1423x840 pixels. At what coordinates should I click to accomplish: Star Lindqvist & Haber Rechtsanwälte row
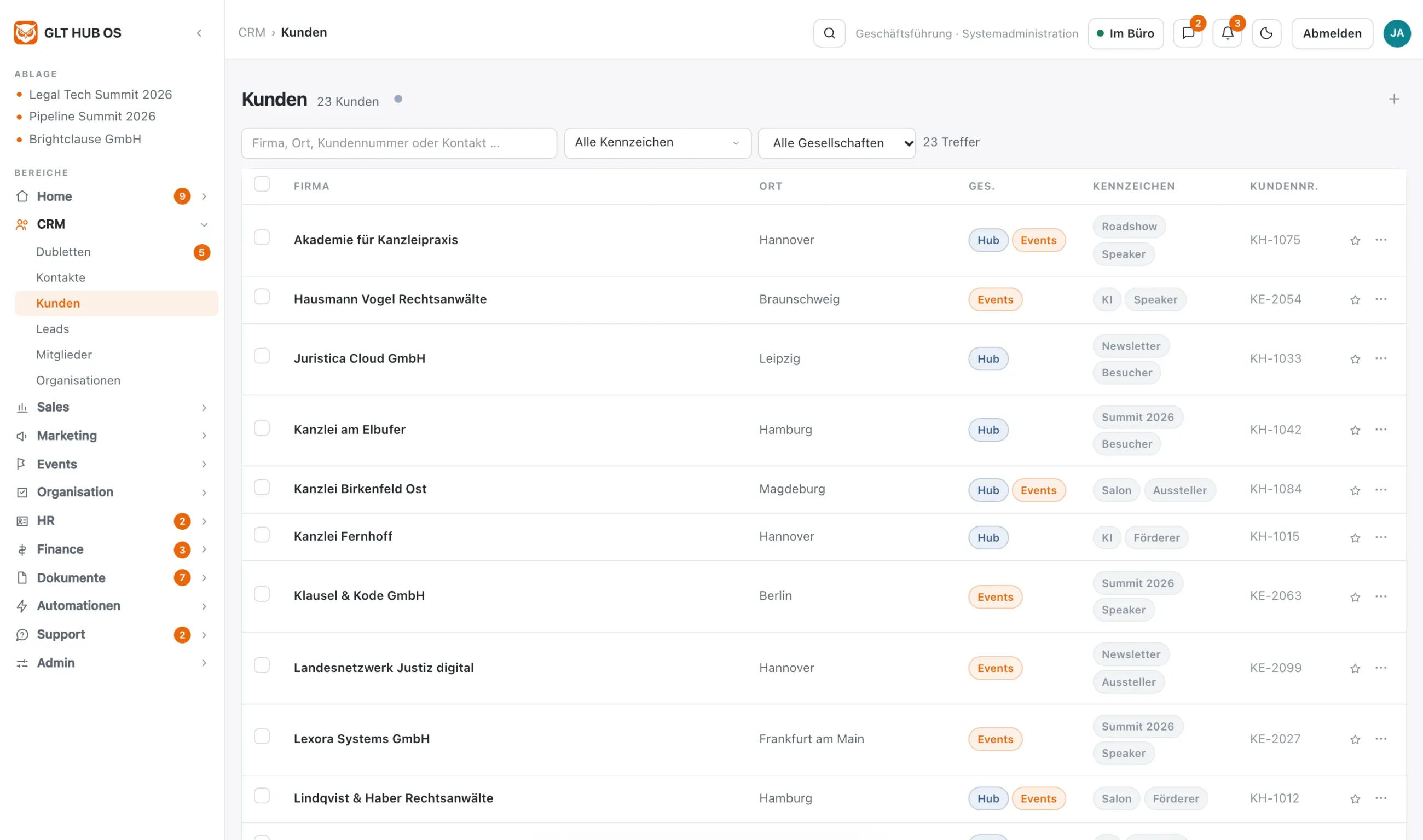coord(1355,798)
